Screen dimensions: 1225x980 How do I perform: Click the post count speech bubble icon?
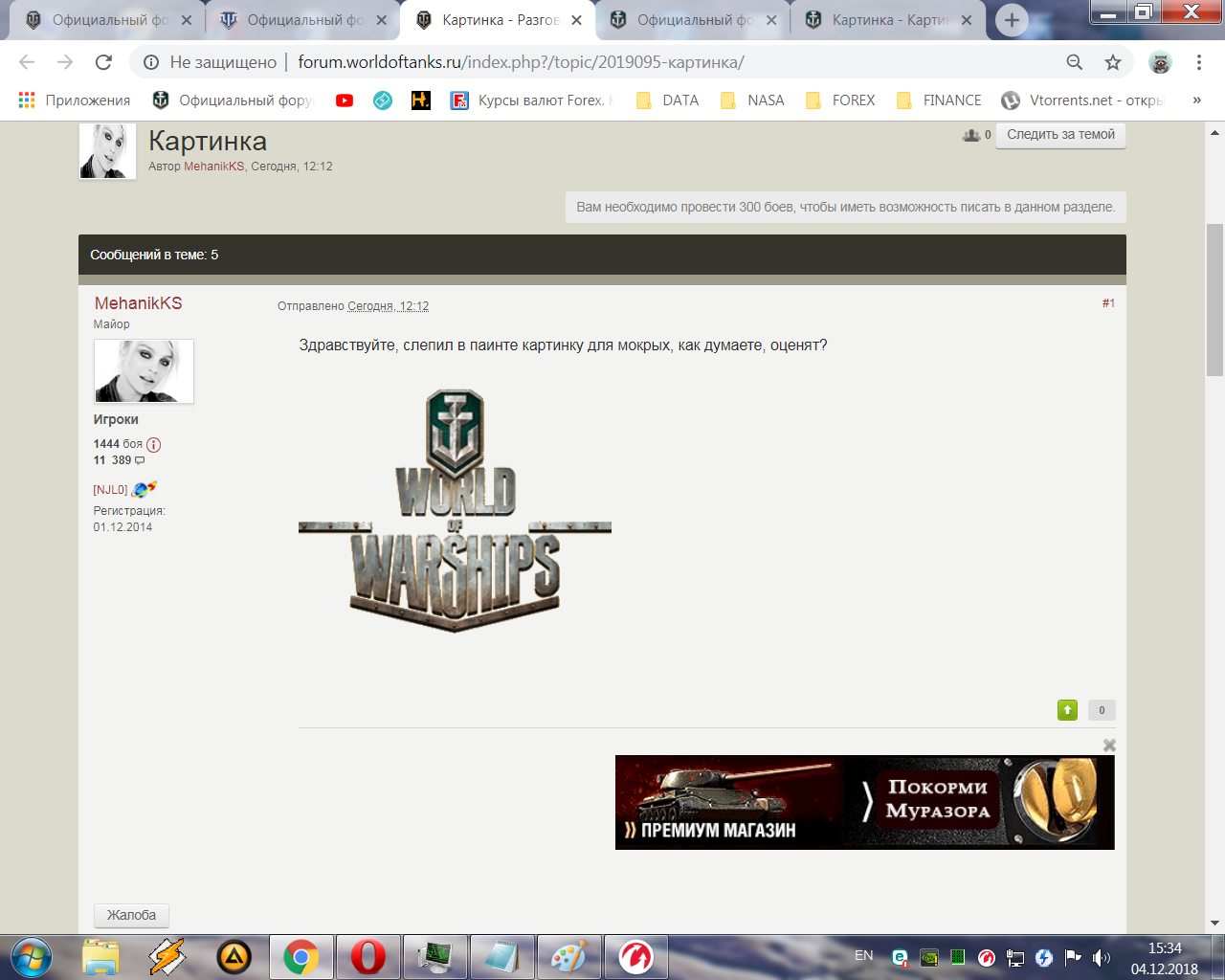click(140, 460)
